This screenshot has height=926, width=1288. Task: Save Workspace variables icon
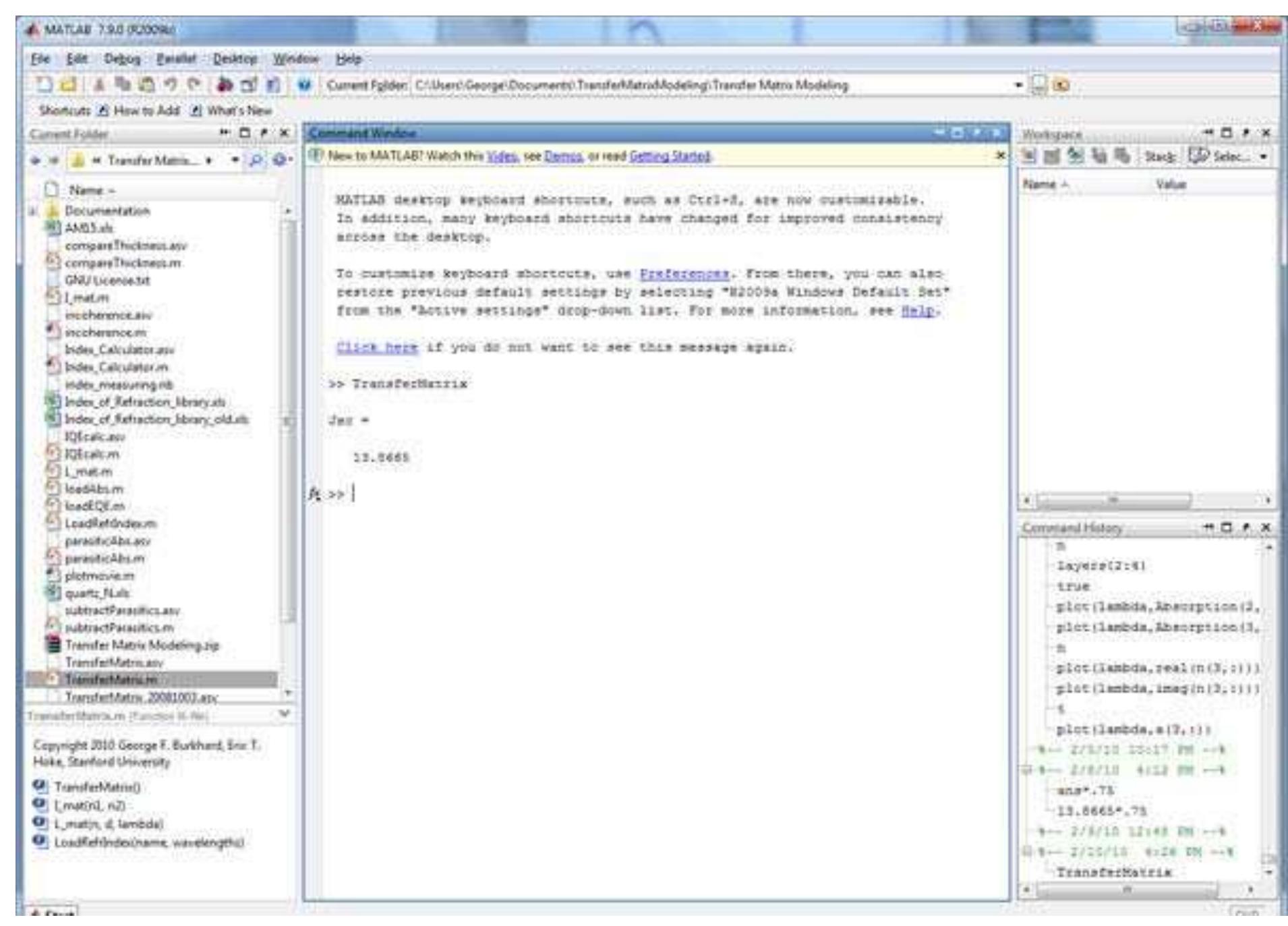point(1099,156)
